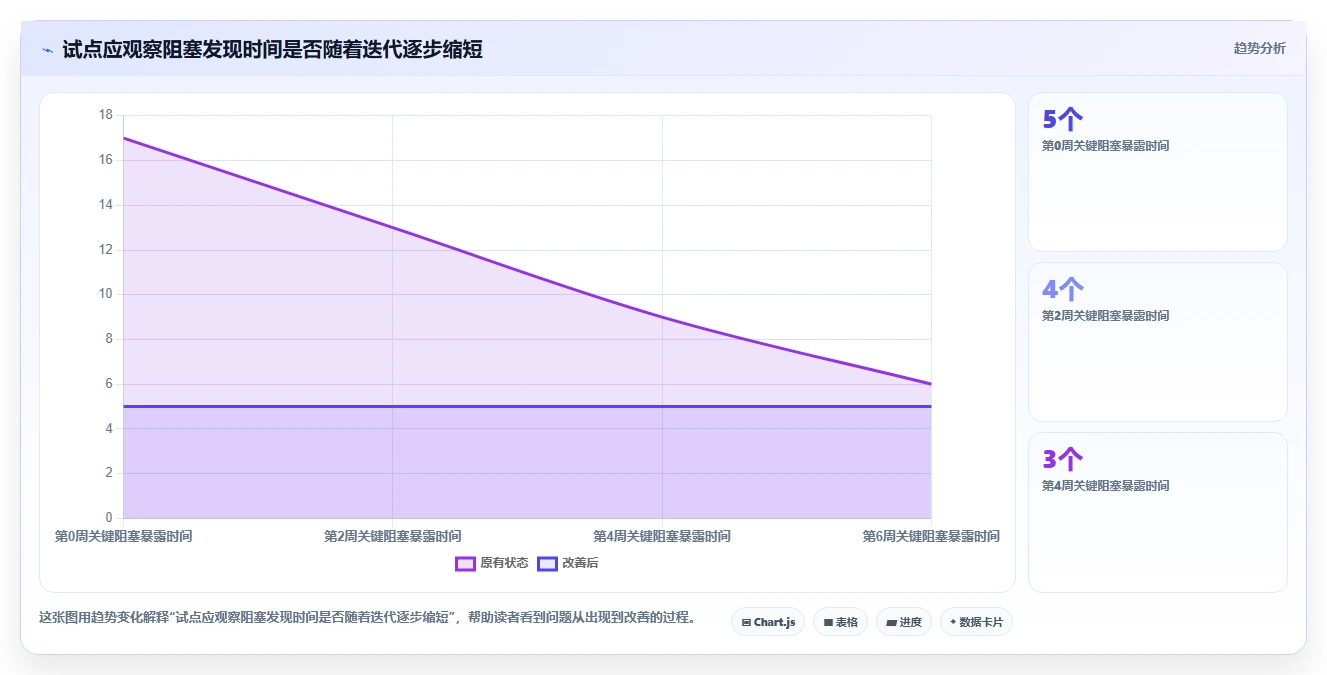This screenshot has width=1327, height=675.
Task: Toggle the 改善后 legend item
Action: [568, 563]
